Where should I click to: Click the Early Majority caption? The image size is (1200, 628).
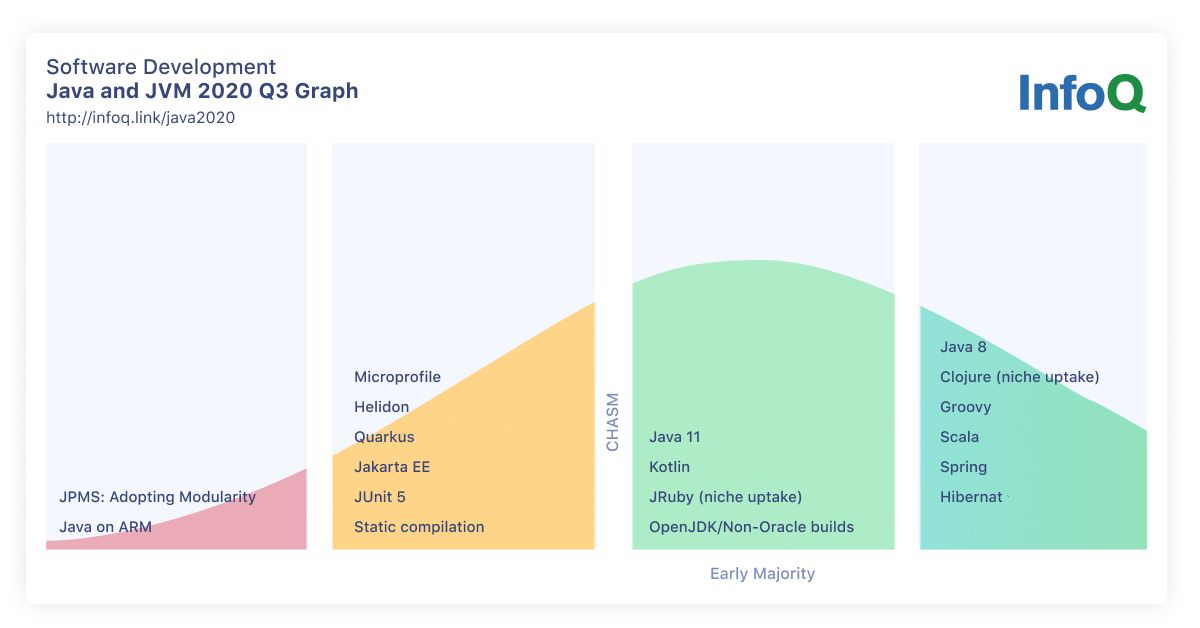click(762, 574)
